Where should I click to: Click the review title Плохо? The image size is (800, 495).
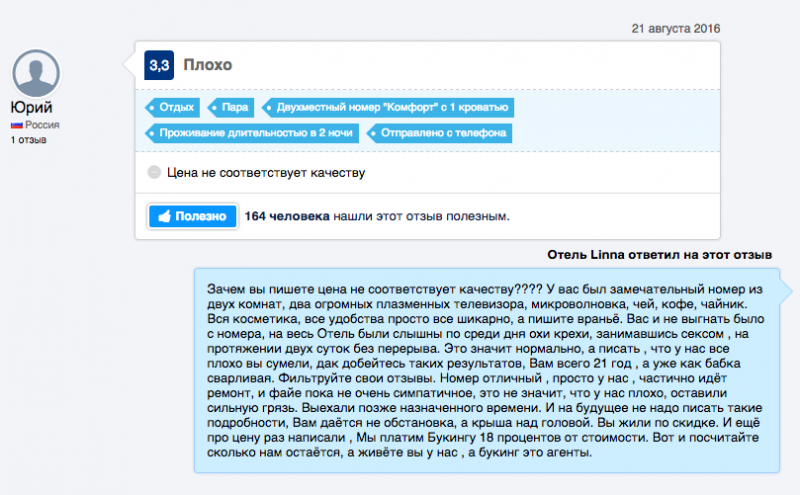(208, 65)
